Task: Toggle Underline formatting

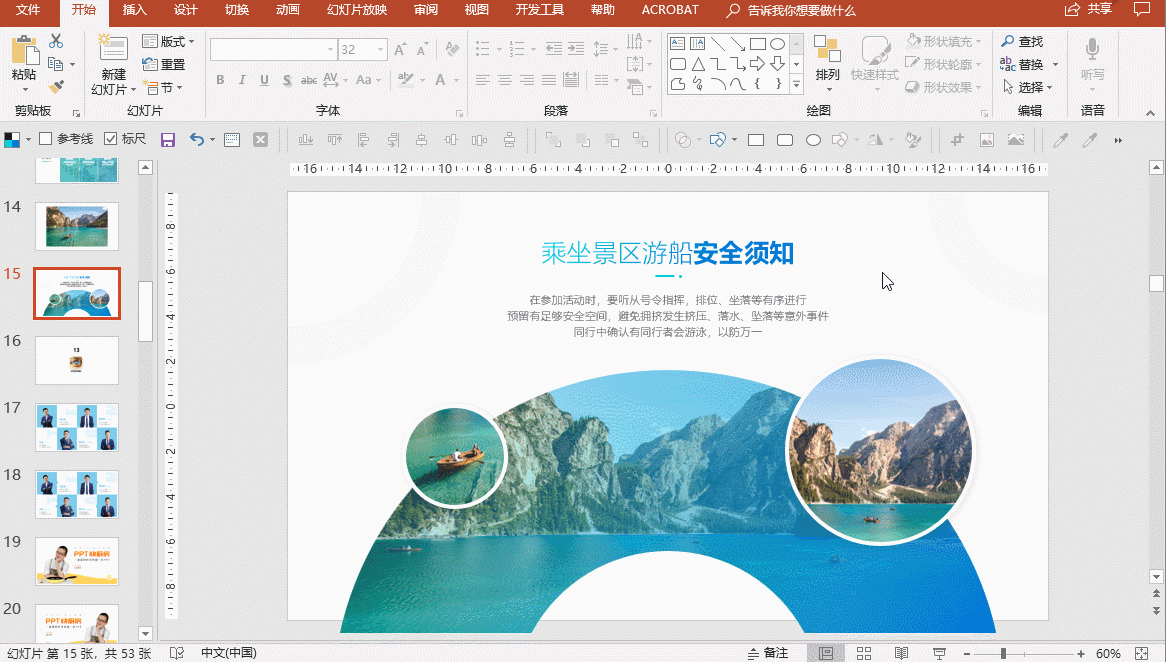Action: tap(264, 80)
